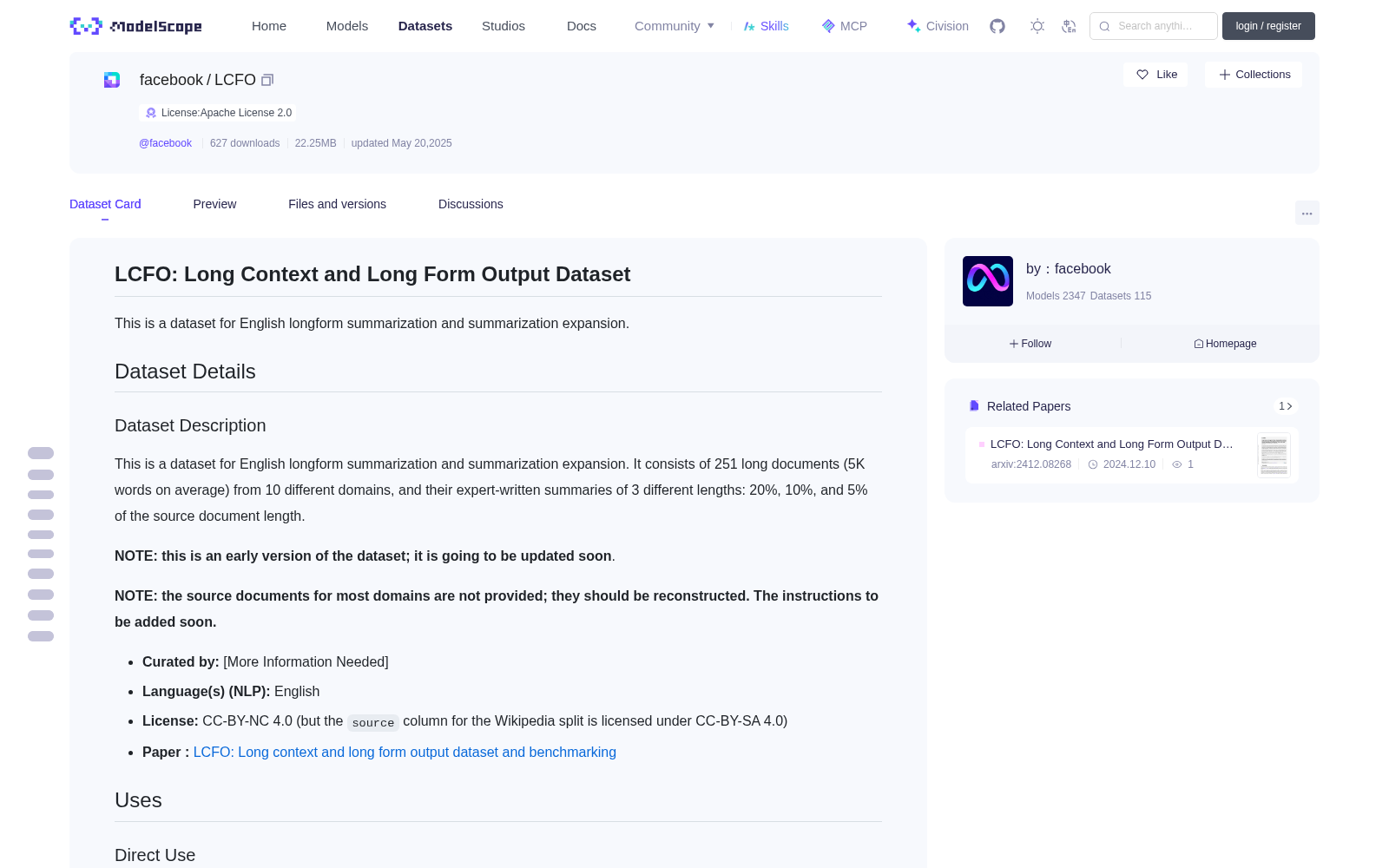The height and width of the screenshot is (868, 1389).
Task: Open the Models menu item
Action: point(347,26)
